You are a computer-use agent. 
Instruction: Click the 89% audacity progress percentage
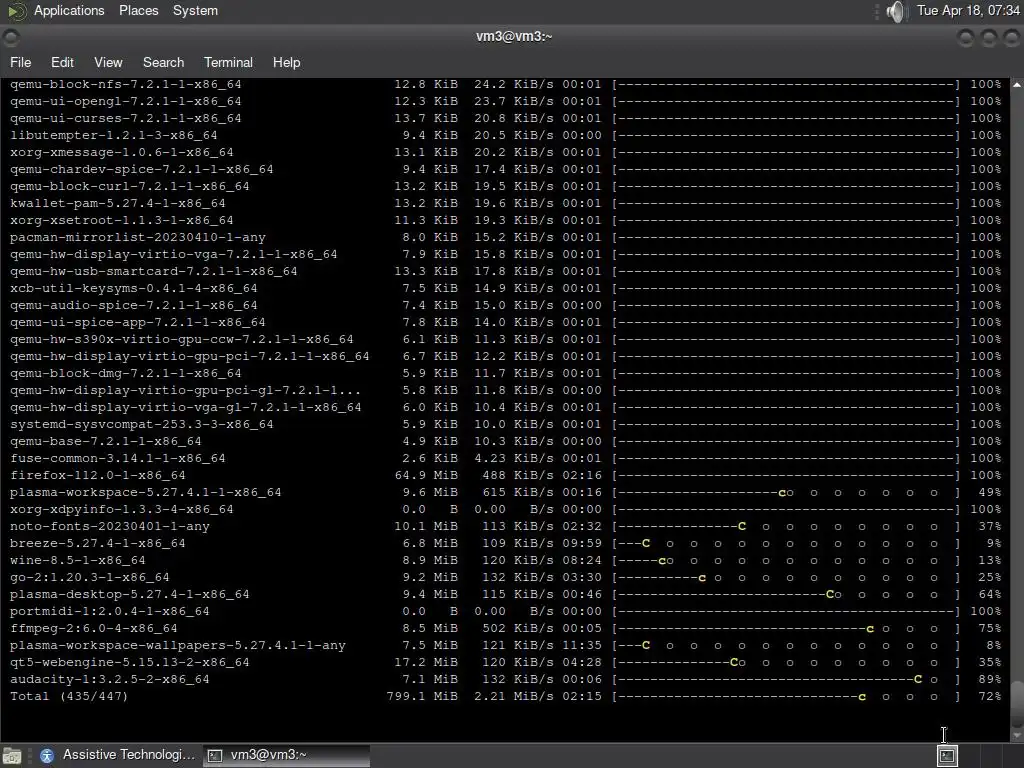coord(989,679)
